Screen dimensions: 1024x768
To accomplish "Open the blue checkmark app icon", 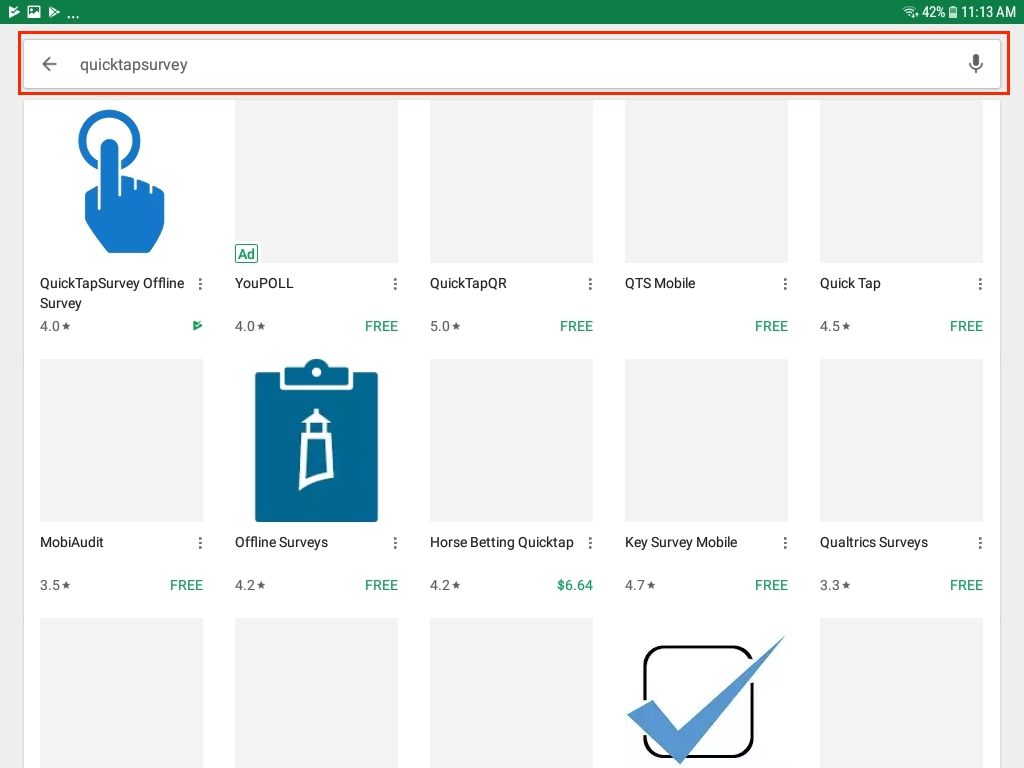I will point(706,699).
